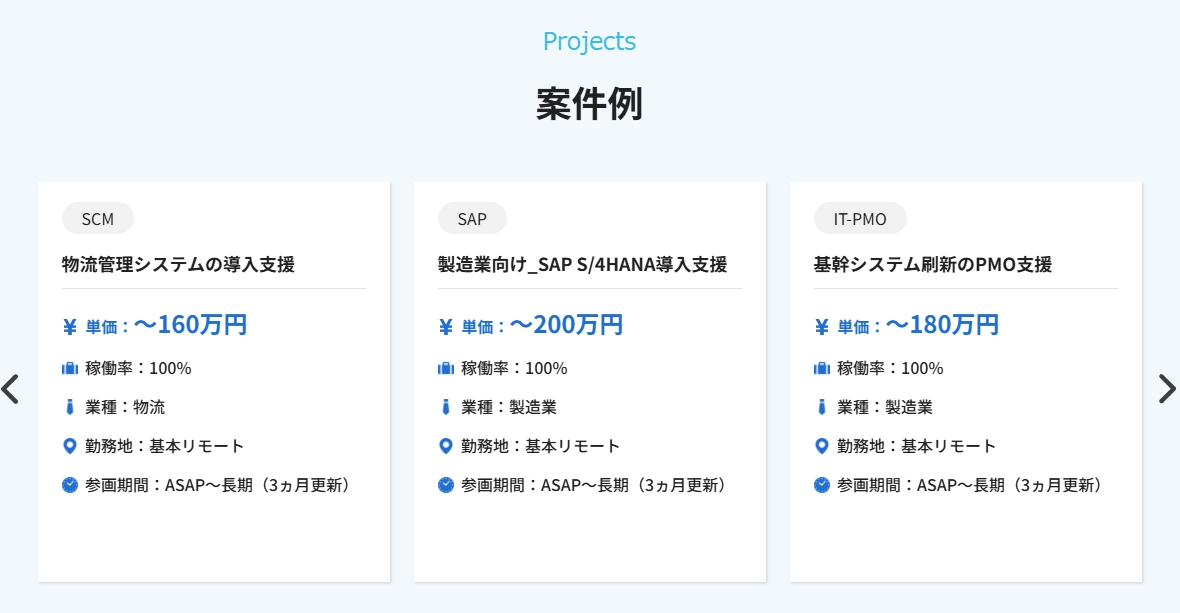Select the IT-PMO category tag
This screenshot has width=1180, height=613.
click(860, 219)
